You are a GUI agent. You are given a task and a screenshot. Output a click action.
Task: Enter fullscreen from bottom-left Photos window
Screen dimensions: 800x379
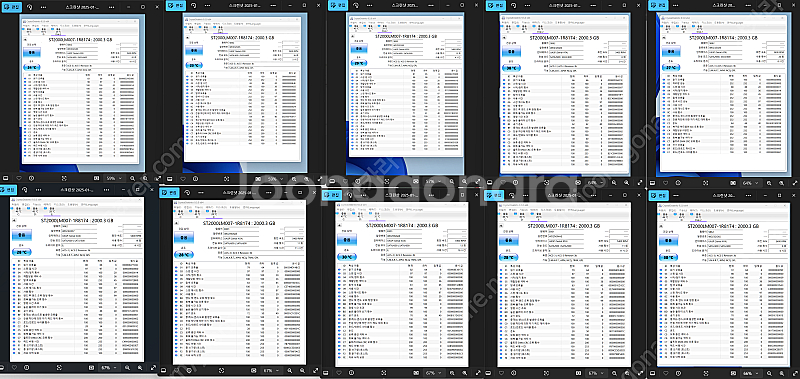pos(153,367)
